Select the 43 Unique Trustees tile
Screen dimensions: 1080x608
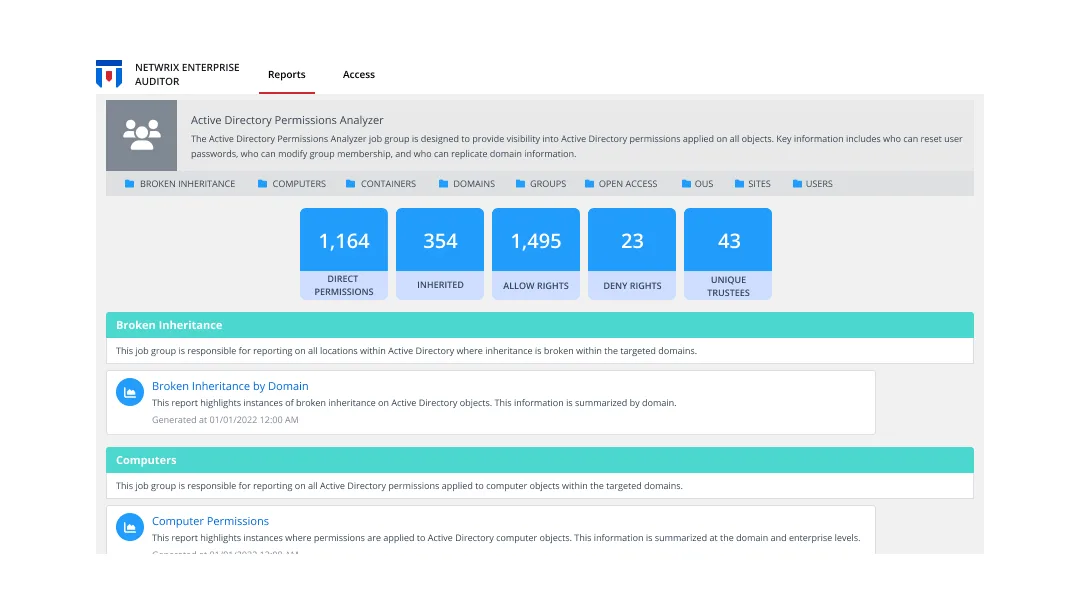[x=728, y=253]
